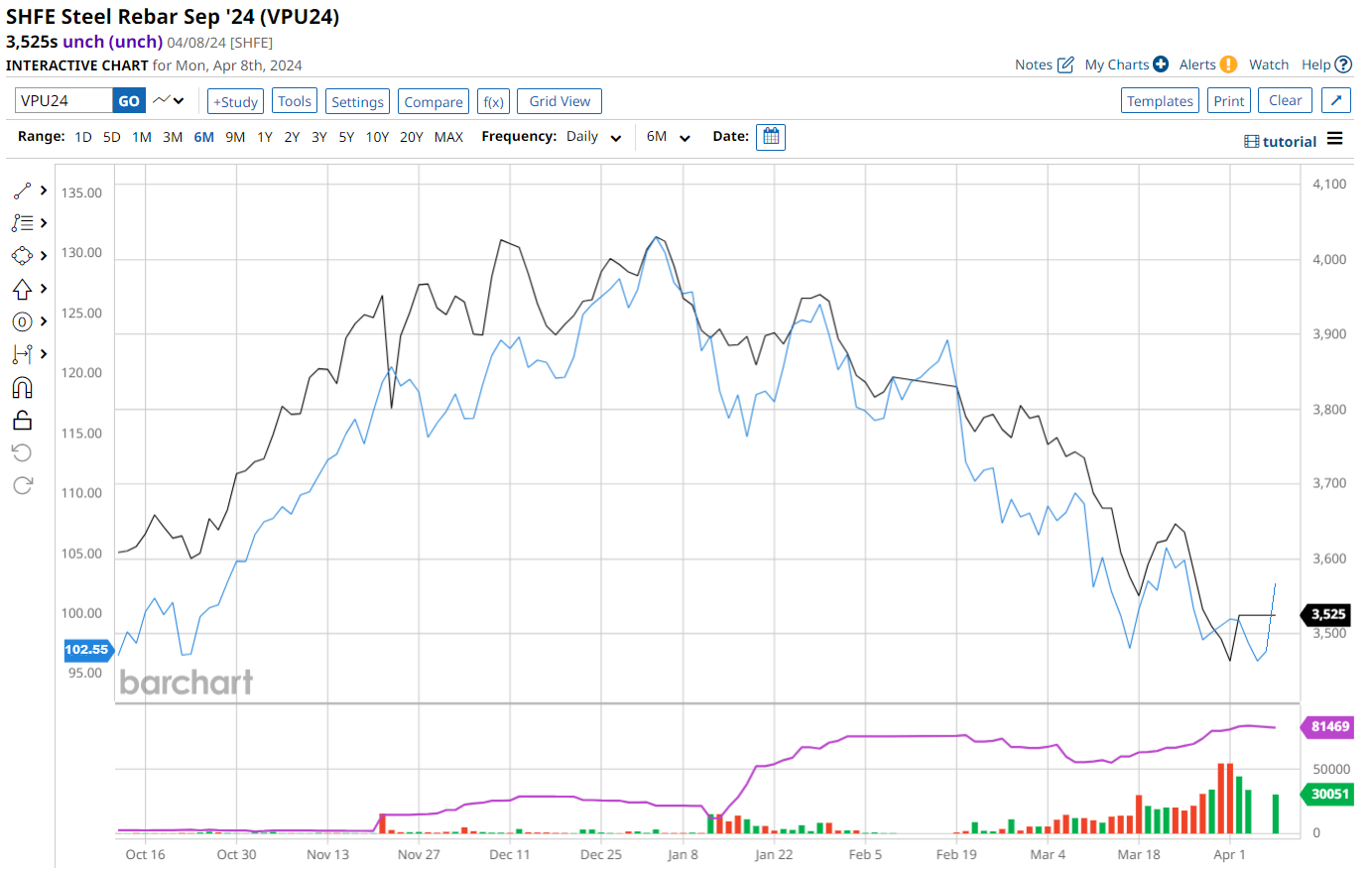Select the 3M range option

[173, 137]
